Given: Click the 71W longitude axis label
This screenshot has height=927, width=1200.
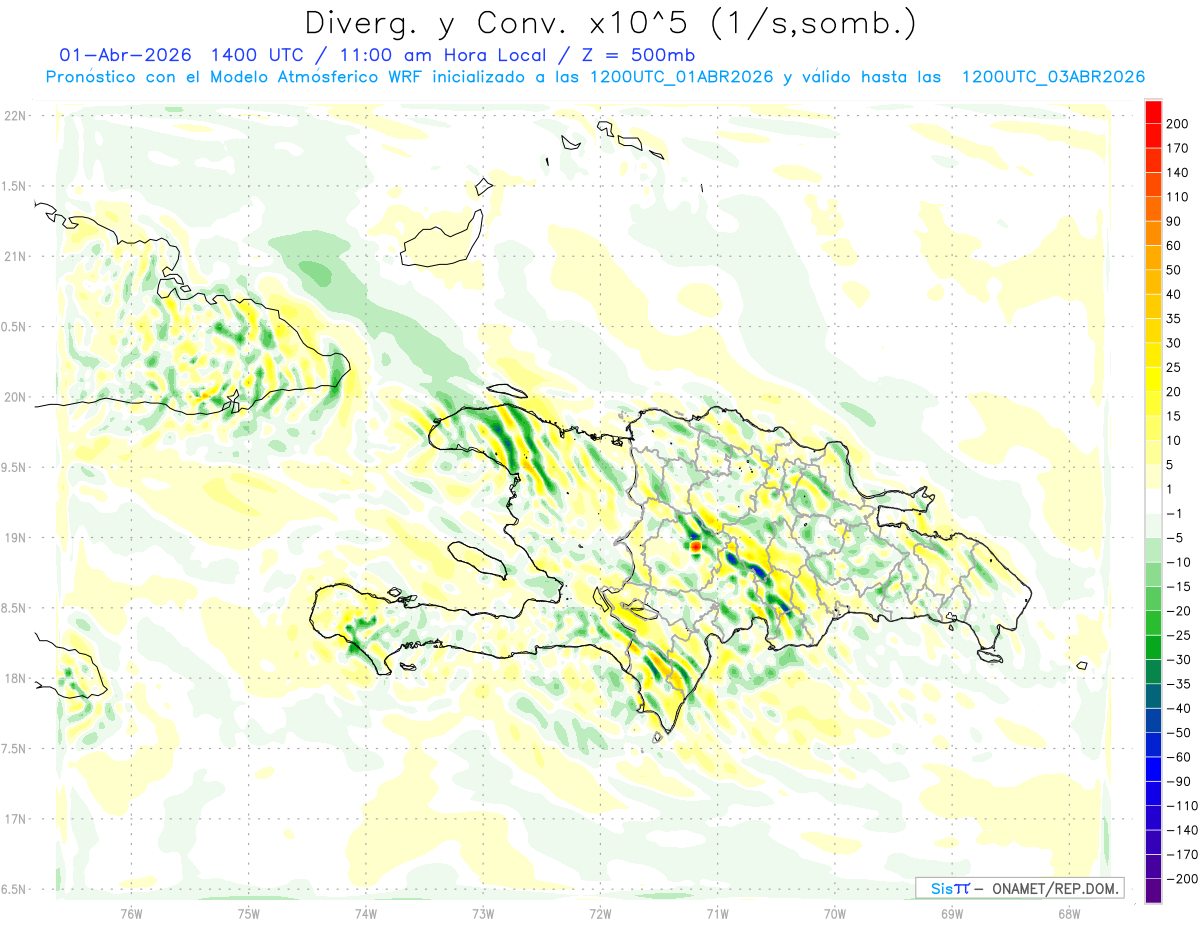Looking at the screenshot, I should pos(717,913).
